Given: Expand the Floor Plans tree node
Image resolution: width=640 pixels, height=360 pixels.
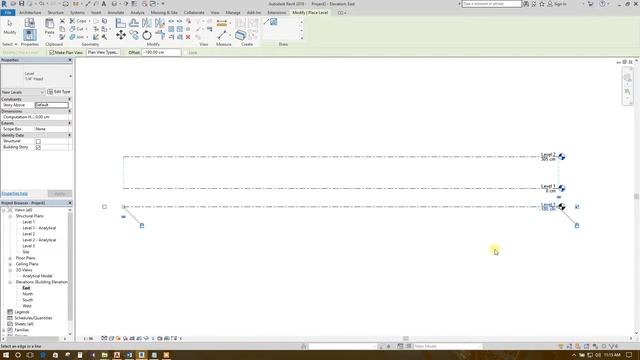Looking at the screenshot, I should tap(10, 258).
